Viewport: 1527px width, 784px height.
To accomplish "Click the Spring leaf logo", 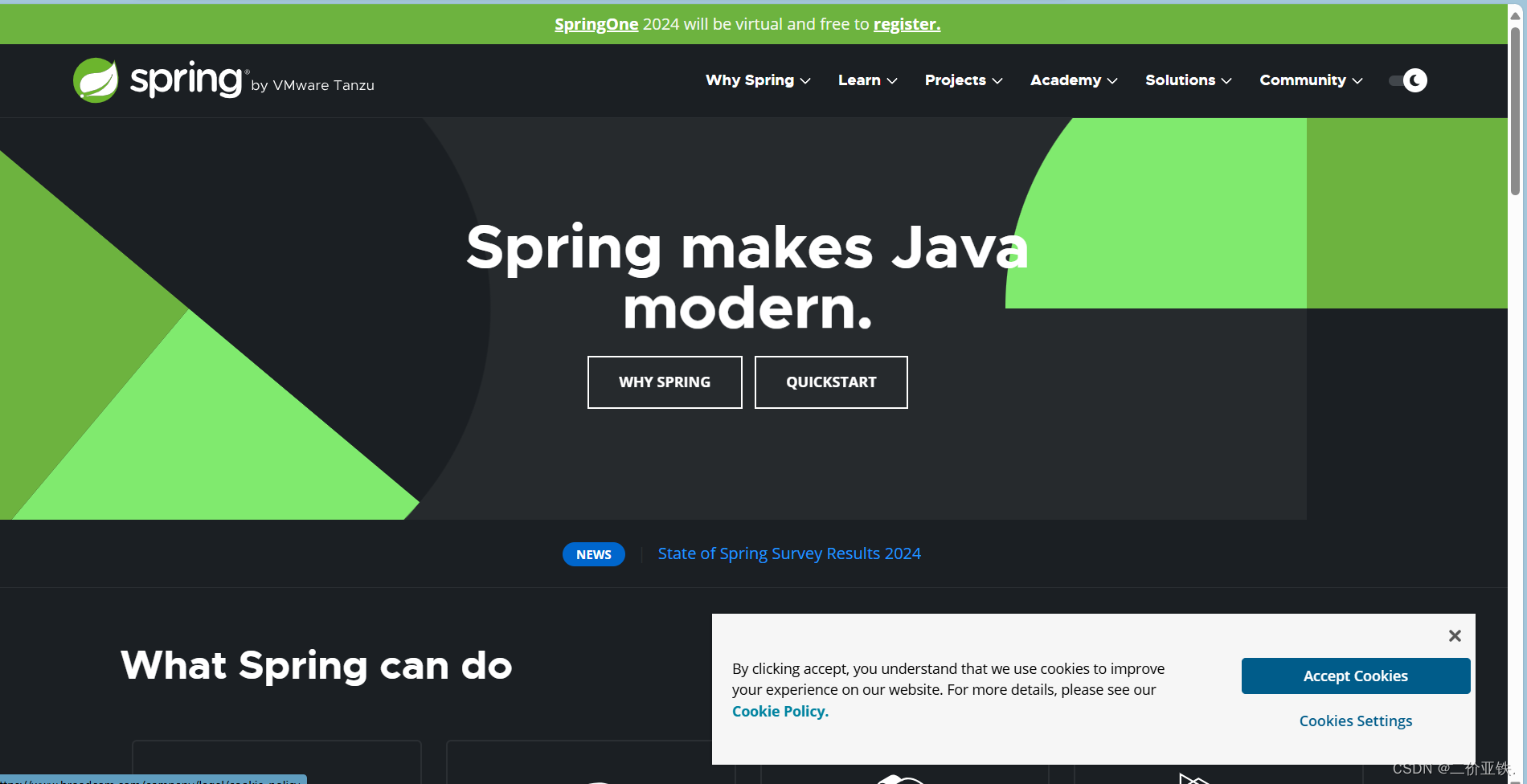I will [x=96, y=80].
